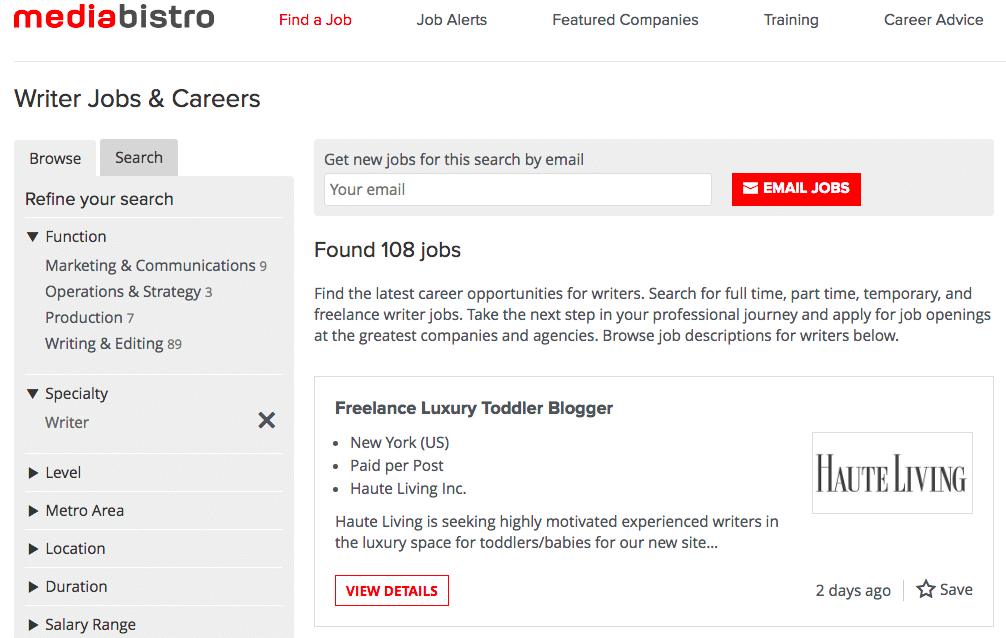This screenshot has width=1006, height=638.
Task: Click the Your email input field
Action: point(517,189)
